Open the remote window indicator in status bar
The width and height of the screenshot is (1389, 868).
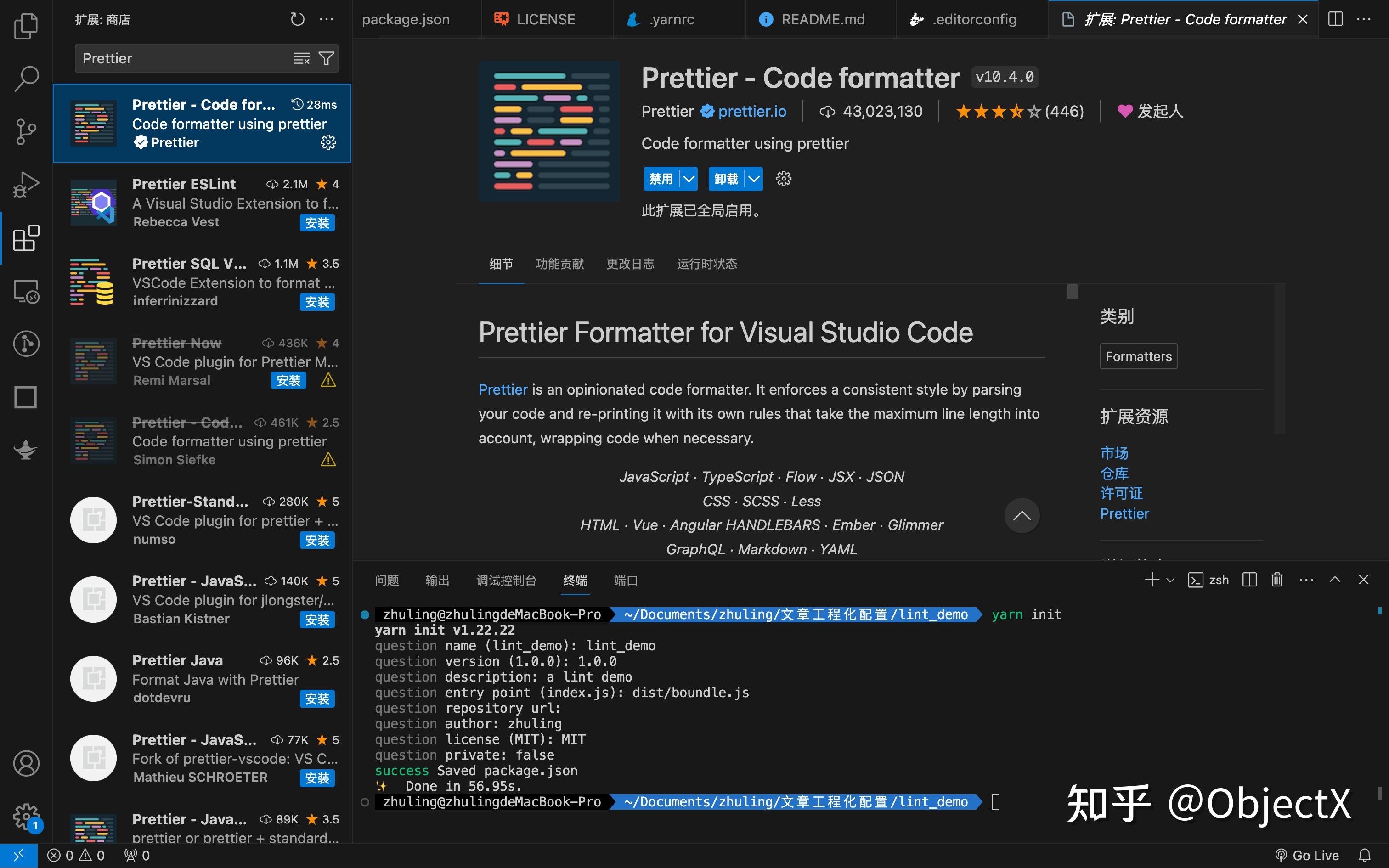tap(18, 855)
